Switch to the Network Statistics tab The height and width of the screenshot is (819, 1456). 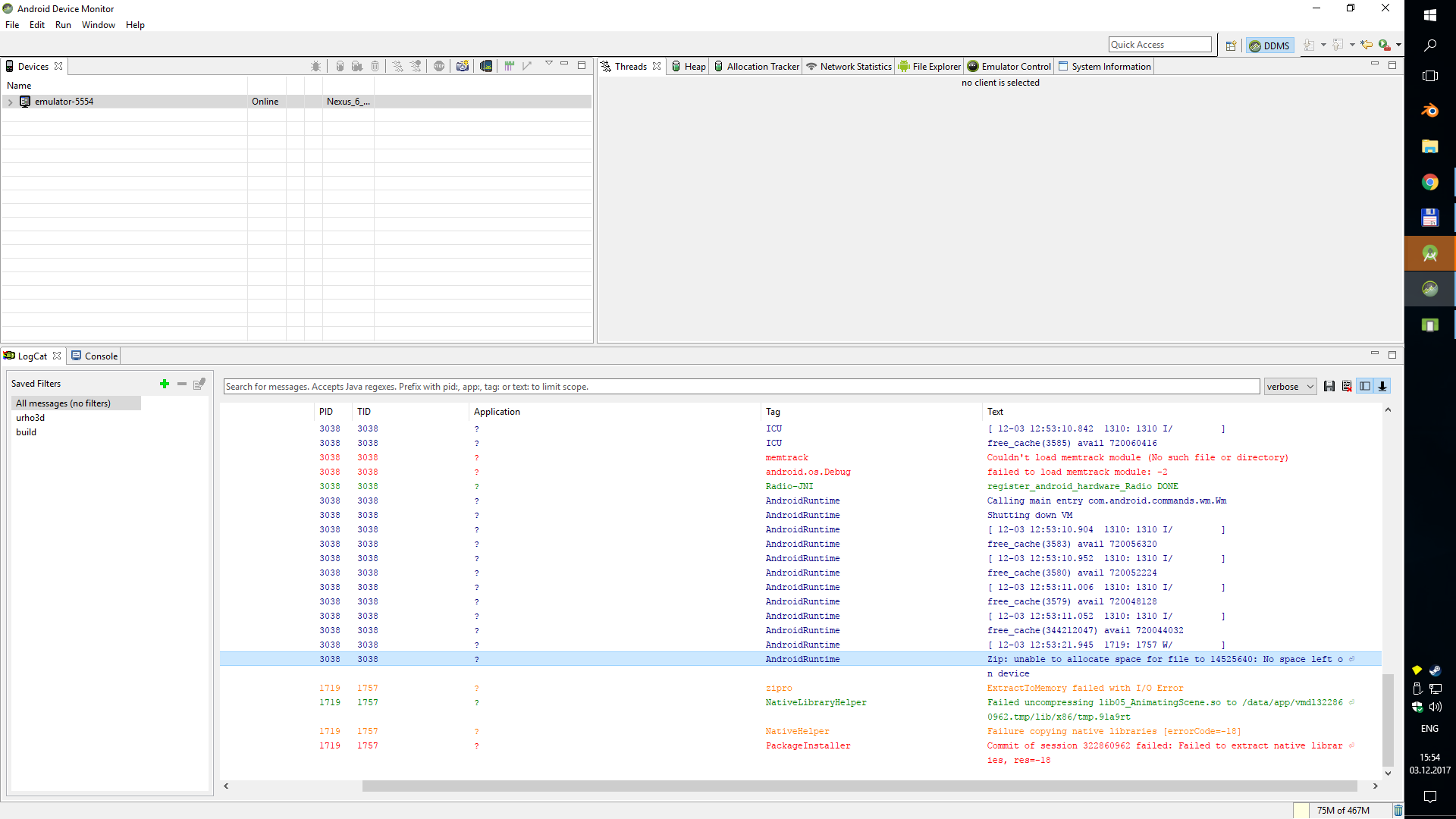(849, 67)
